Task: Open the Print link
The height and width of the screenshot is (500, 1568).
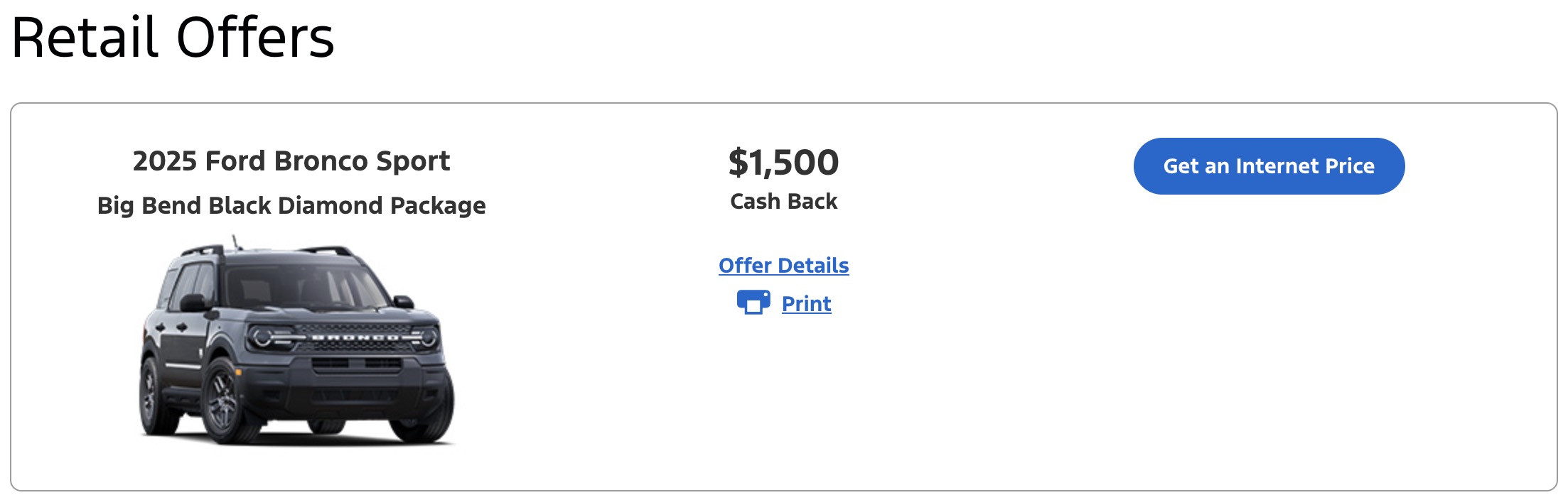Action: (x=806, y=304)
